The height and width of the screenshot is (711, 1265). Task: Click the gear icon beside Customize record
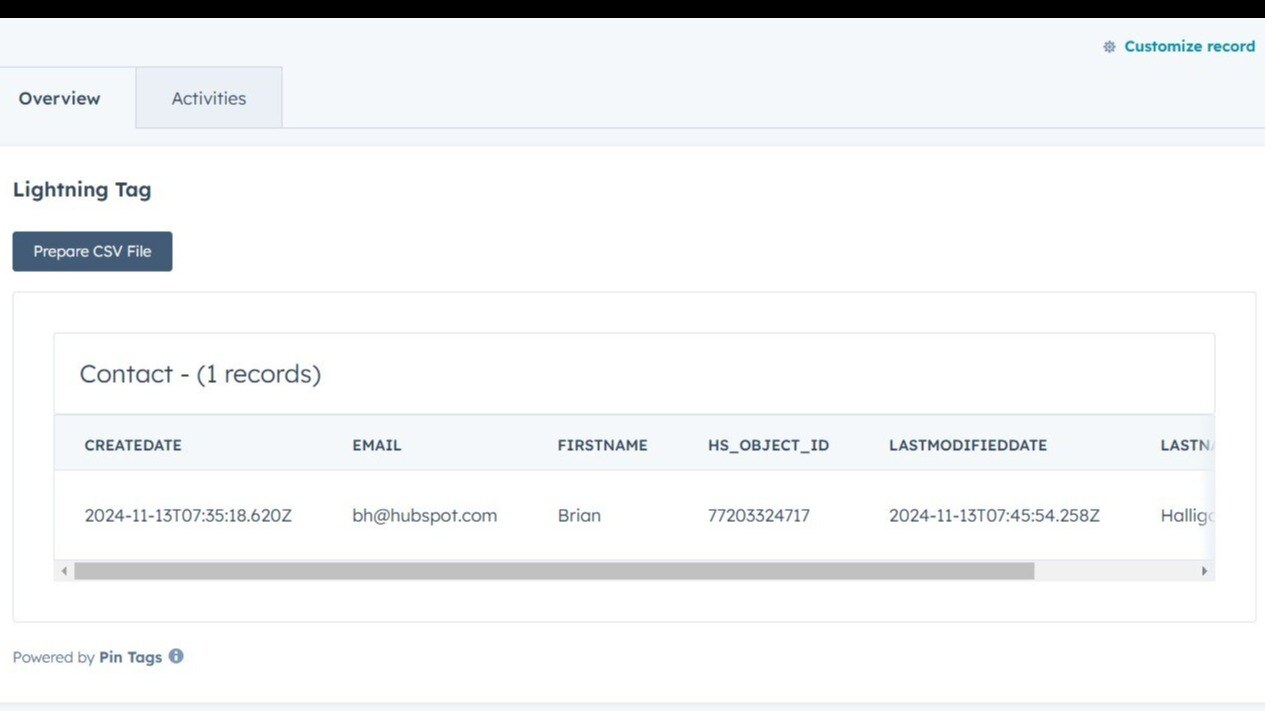tap(1109, 47)
